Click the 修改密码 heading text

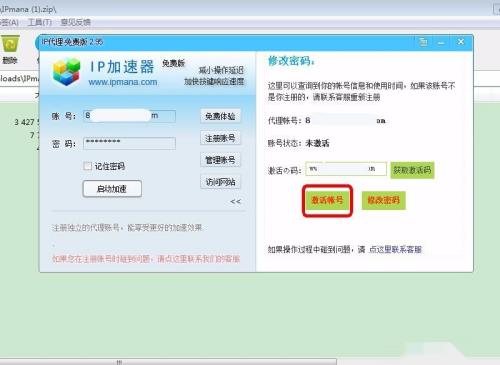click(291, 61)
